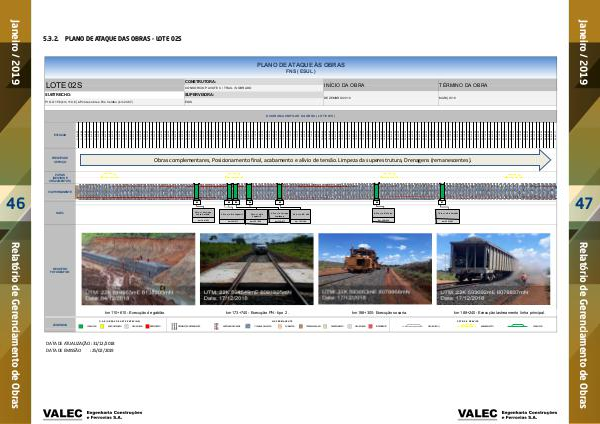Click the 'Obras complementares' arrow banner
600x424 pixels.
pyautogui.click(x=312, y=160)
